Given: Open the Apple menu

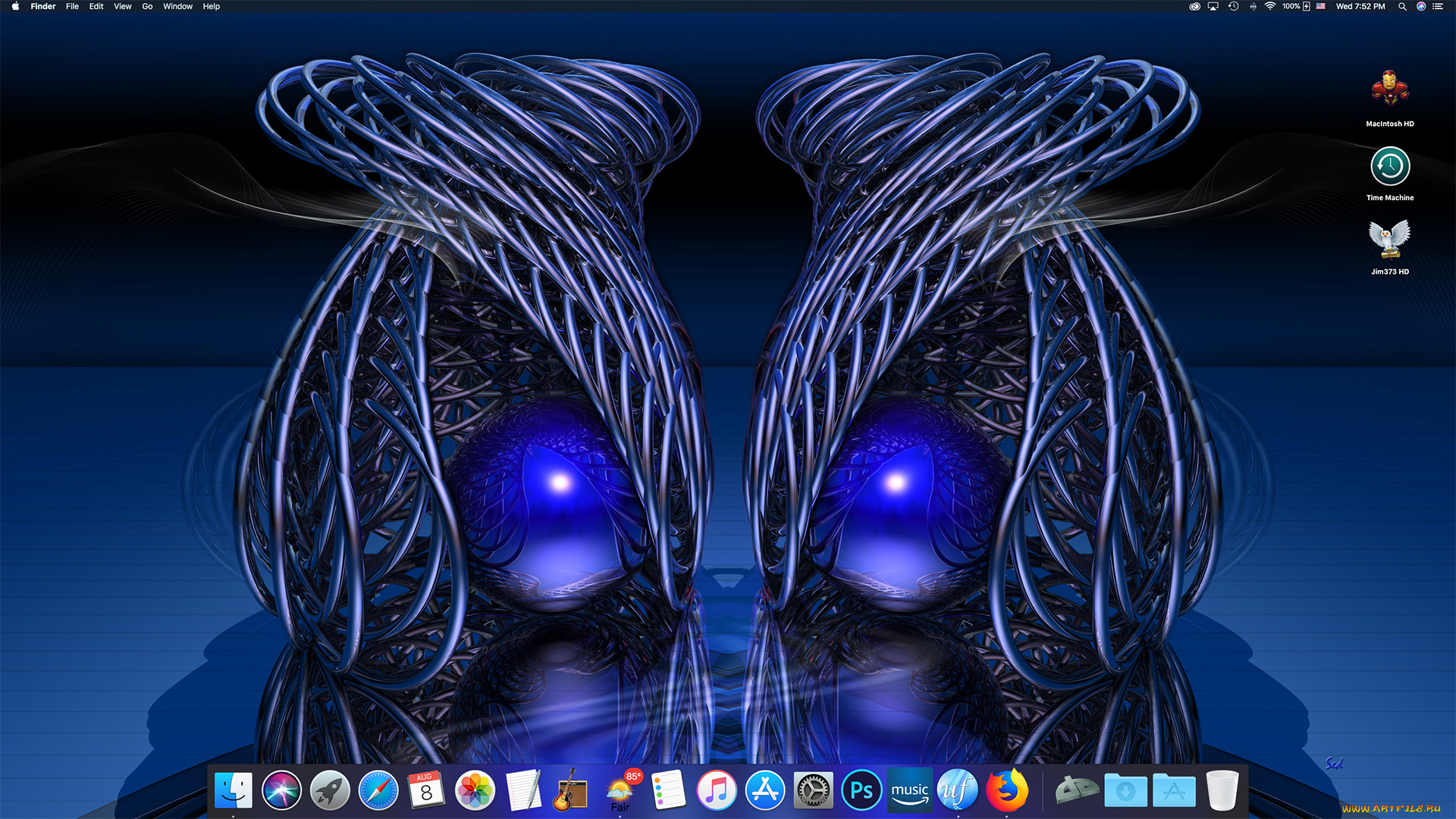Looking at the screenshot, I should click(x=15, y=6).
